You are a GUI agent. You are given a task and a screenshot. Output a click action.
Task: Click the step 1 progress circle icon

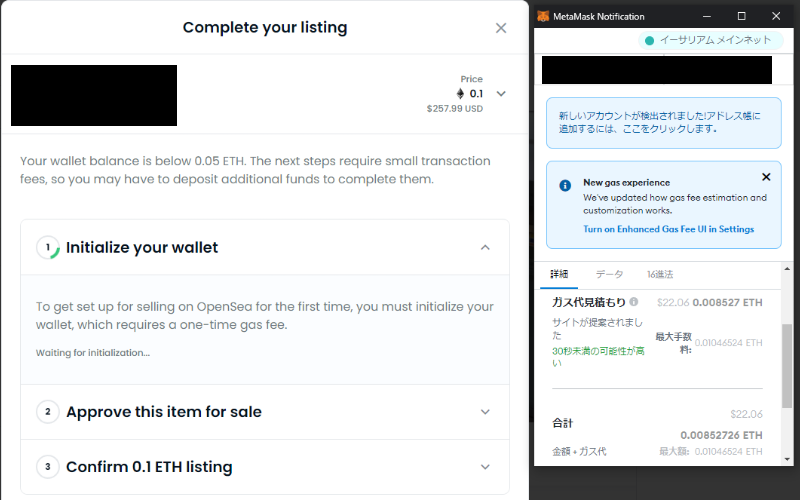48,247
